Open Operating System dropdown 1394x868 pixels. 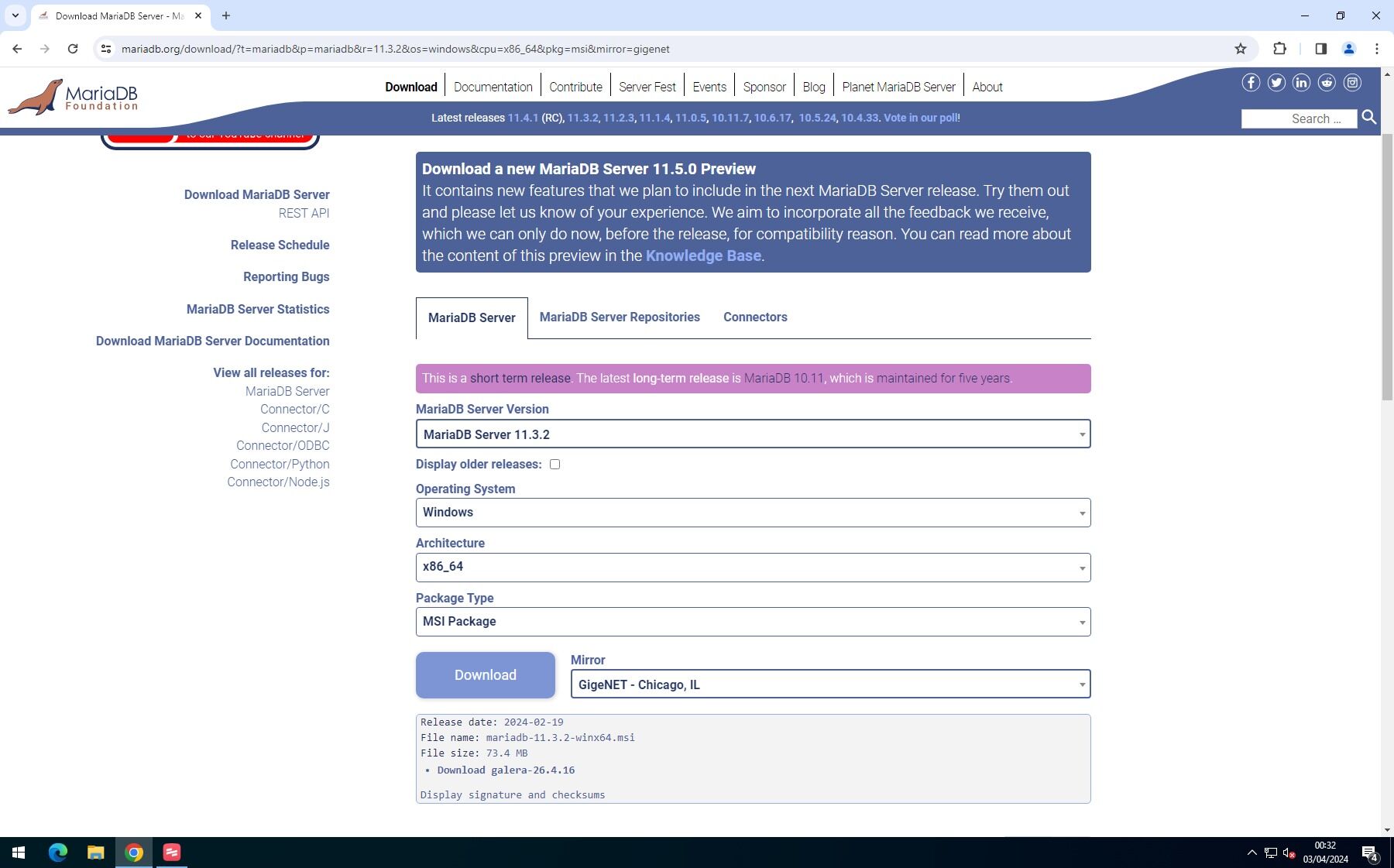tap(753, 513)
